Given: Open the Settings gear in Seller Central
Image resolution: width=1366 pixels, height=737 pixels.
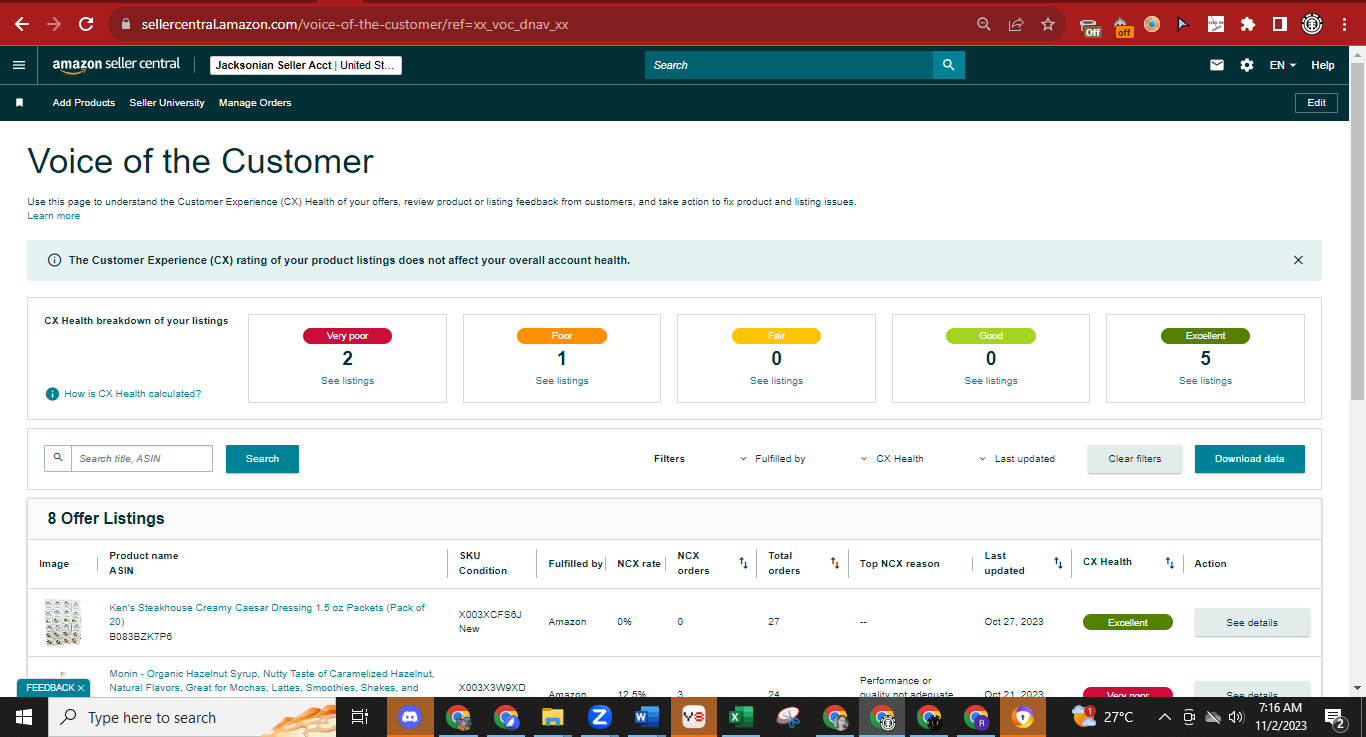Looking at the screenshot, I should tap(1247, 65).
